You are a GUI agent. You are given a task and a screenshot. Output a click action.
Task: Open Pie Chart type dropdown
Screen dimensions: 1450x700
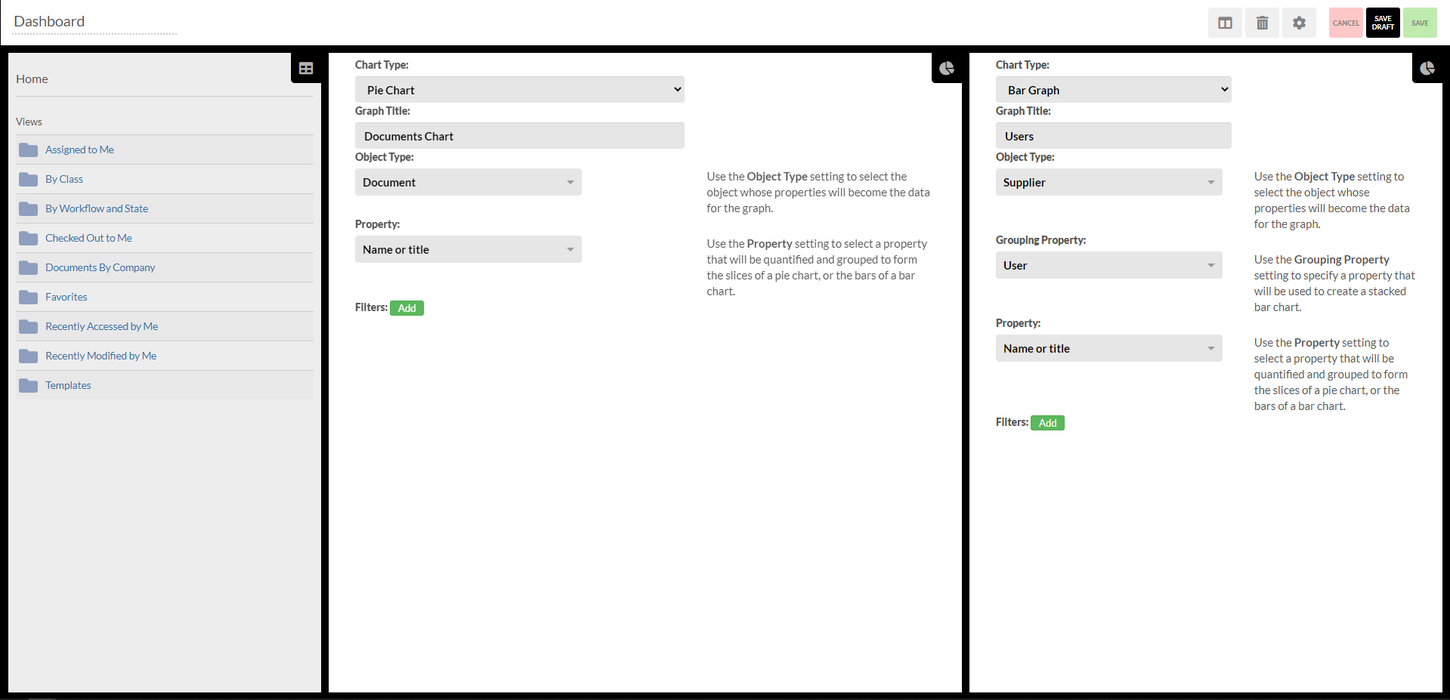pos(519,90)
